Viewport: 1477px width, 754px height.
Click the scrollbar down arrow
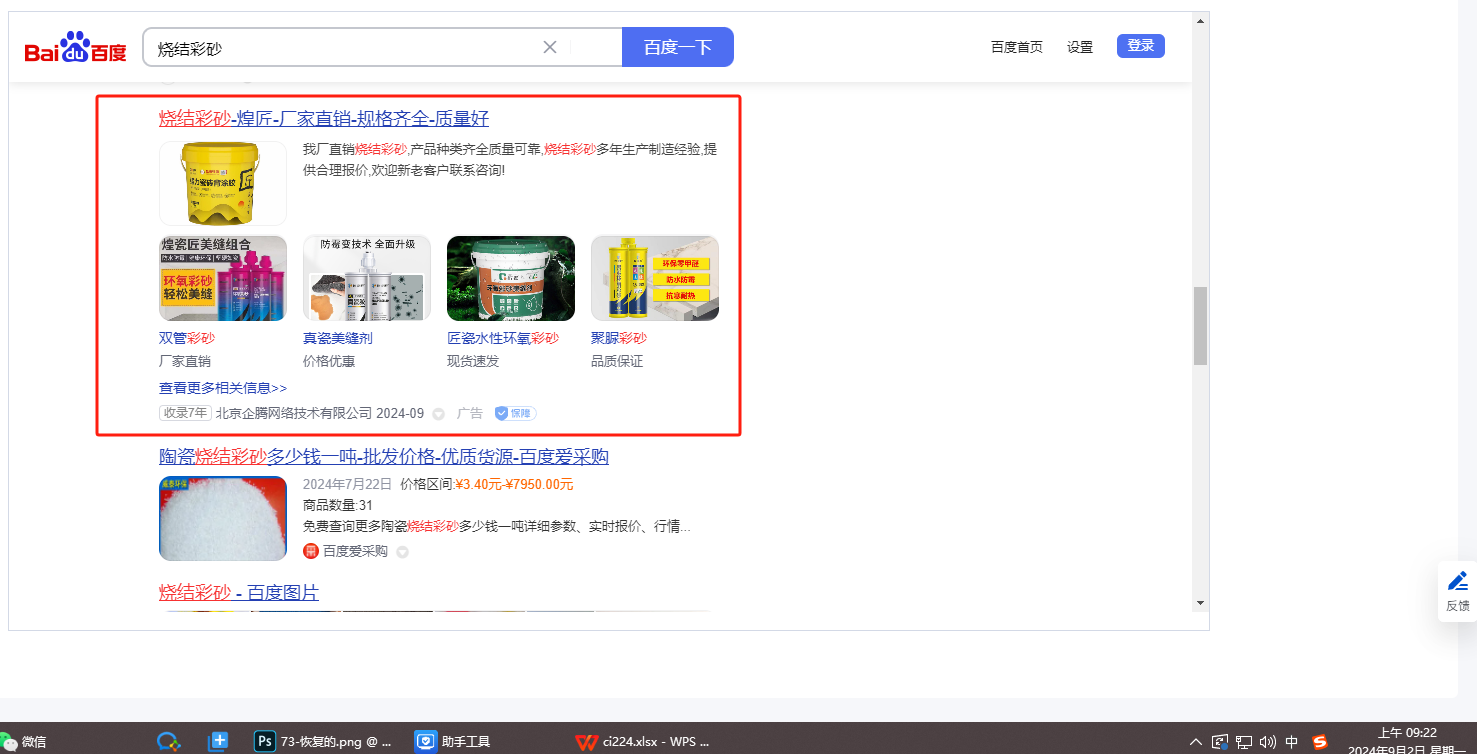pyautogui.click(x=1200, y=603)
